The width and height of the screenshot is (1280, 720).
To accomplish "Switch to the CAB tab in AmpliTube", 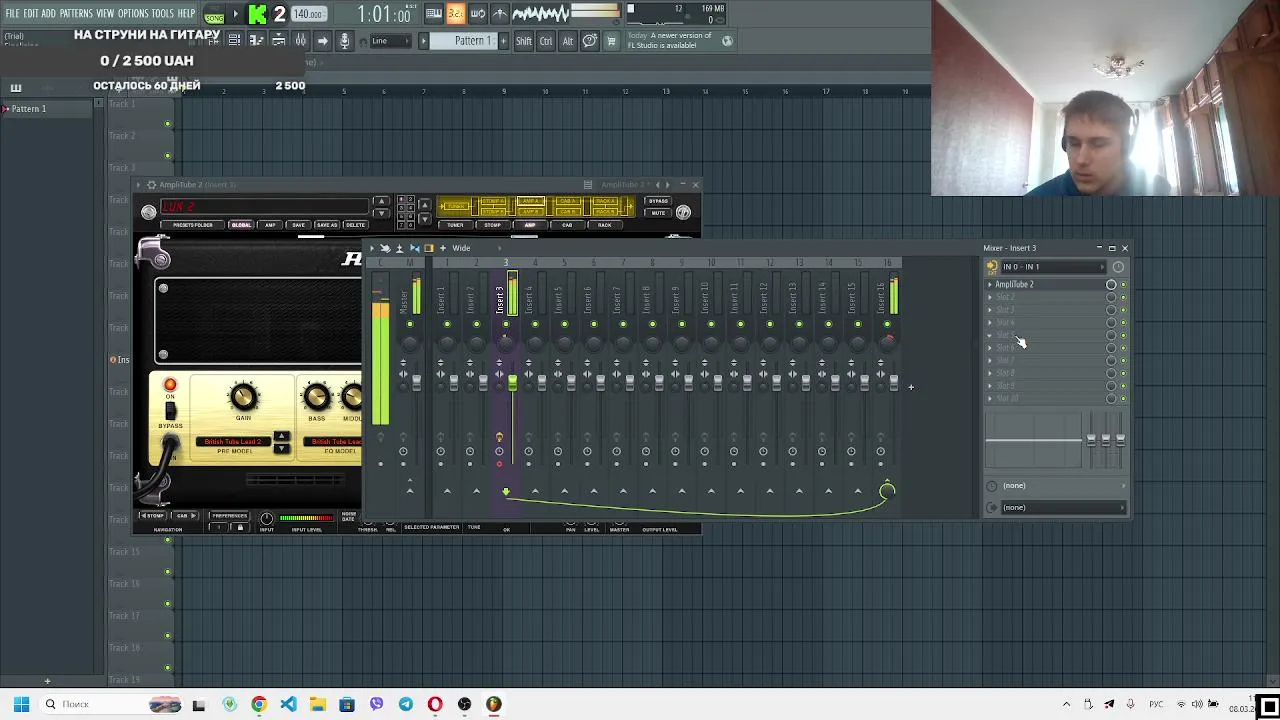I will coord(567,225).
